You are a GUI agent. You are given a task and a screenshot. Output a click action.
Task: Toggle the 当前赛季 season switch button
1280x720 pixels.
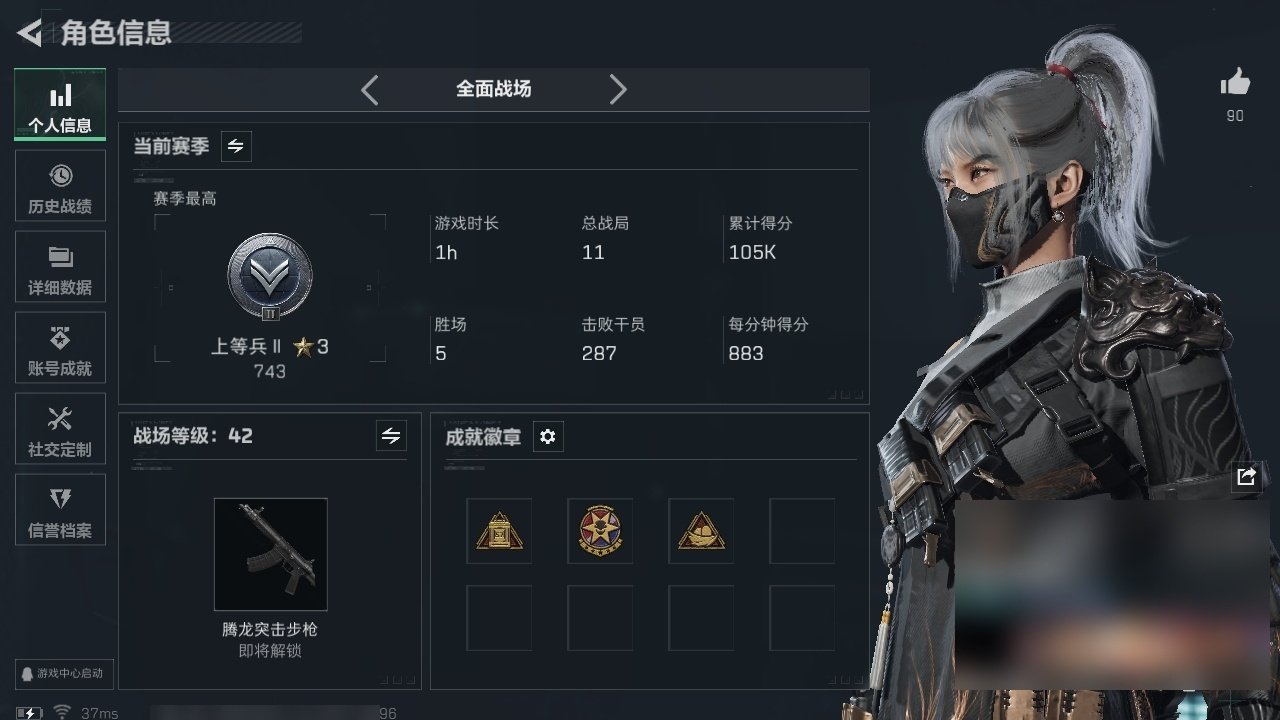coord(236,146)
